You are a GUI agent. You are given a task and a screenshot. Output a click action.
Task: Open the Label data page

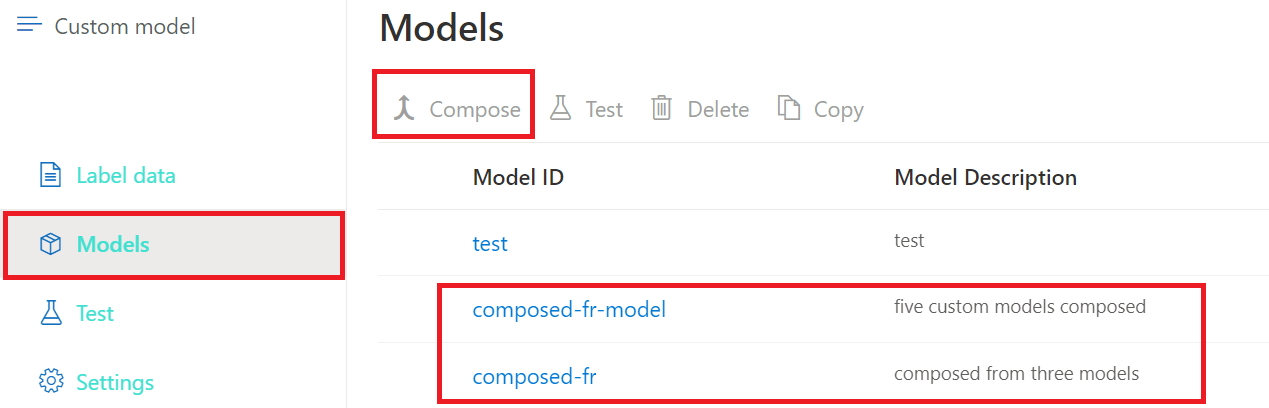pos(126,175)
